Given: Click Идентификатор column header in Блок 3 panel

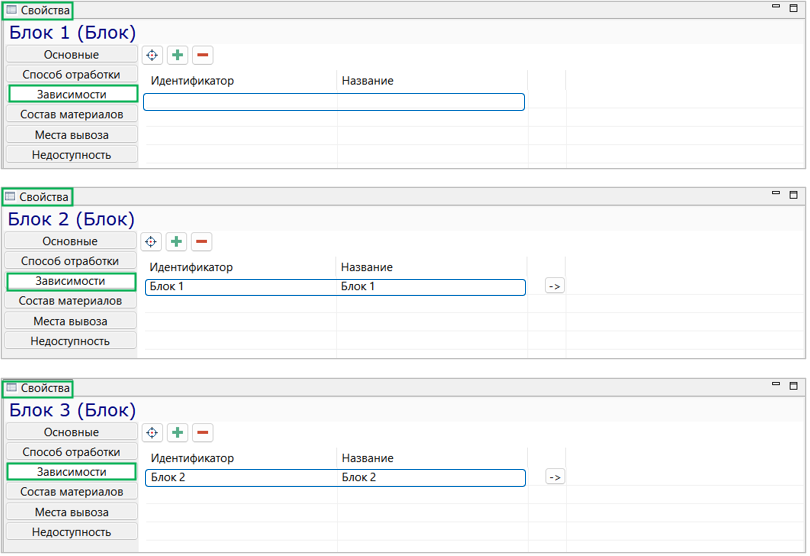Looking at the screenshot, I should [192, 458].
